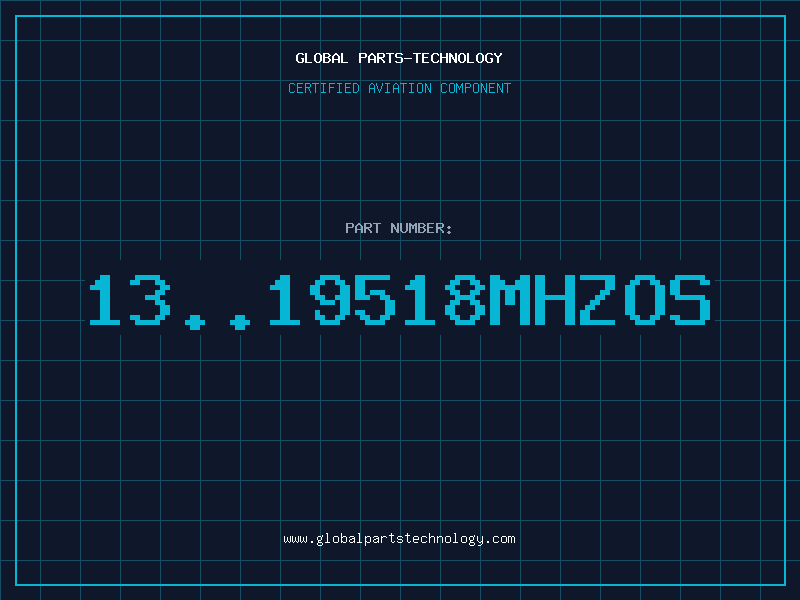Click the PART NUMBER: label
Viewport: 800px width, 600px height.
[399, 228]
